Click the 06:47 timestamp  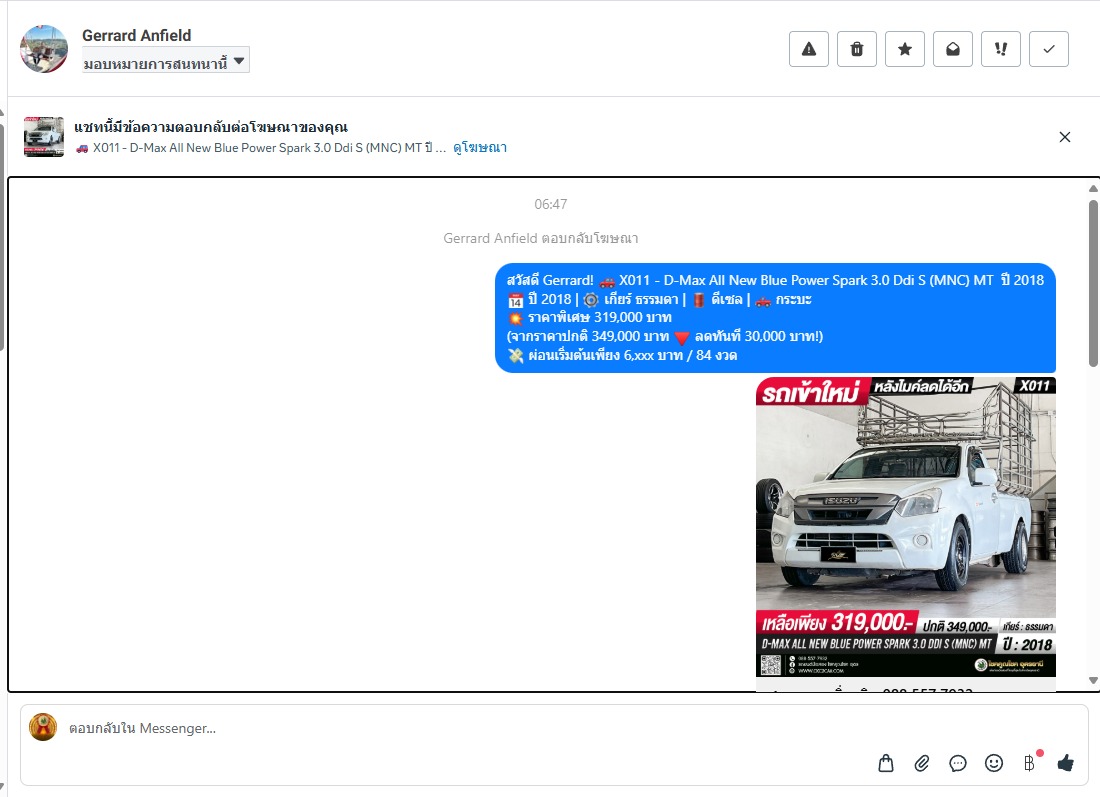coord(551,204)
